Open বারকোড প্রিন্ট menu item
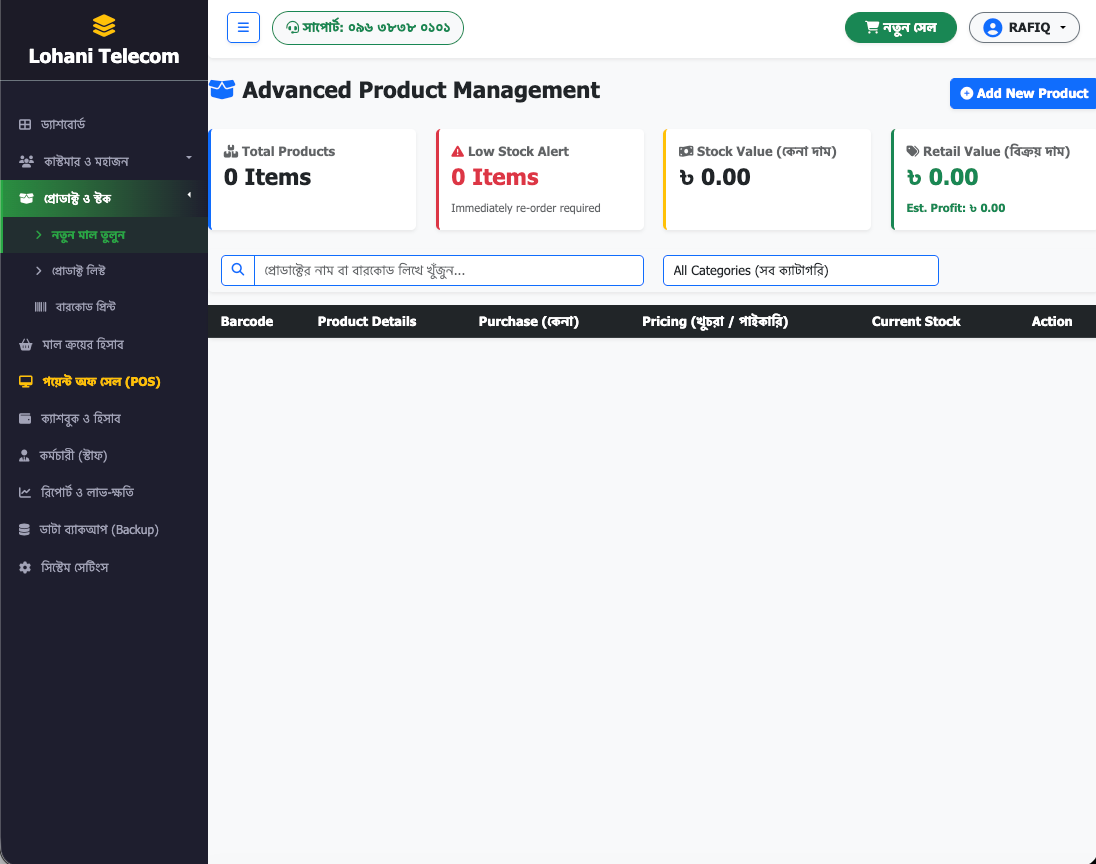Screen dimensions: 1096x864 coord(103,306)
